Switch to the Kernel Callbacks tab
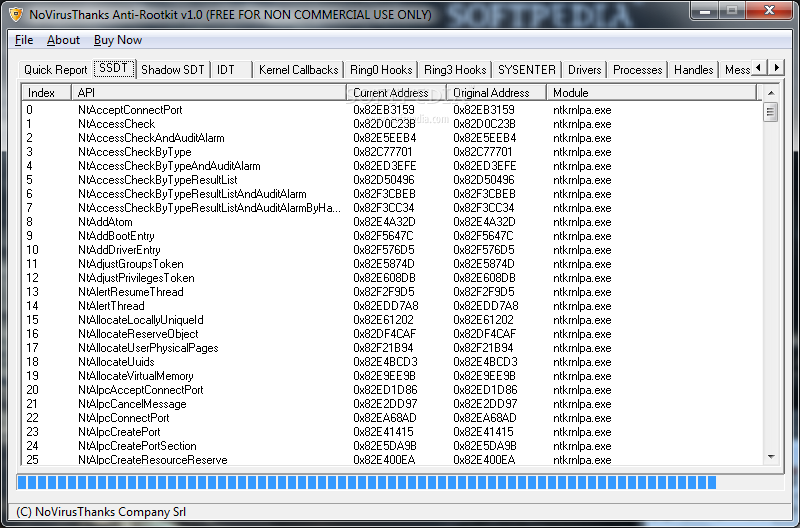Screen dimensions: 800x528 (x=298, y=70)
